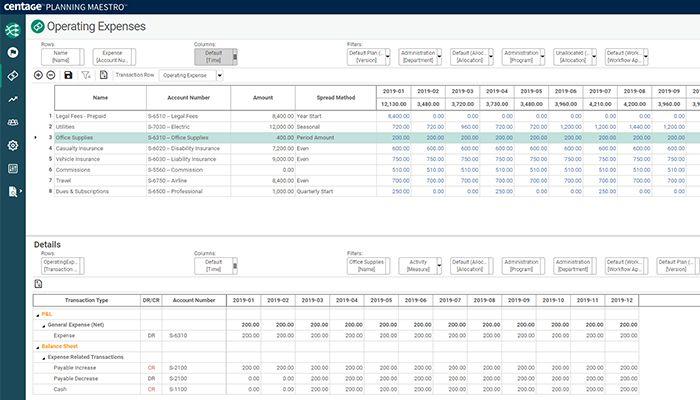Click the top Default Time column chip
700x400 pixels.
coord(216,57)
